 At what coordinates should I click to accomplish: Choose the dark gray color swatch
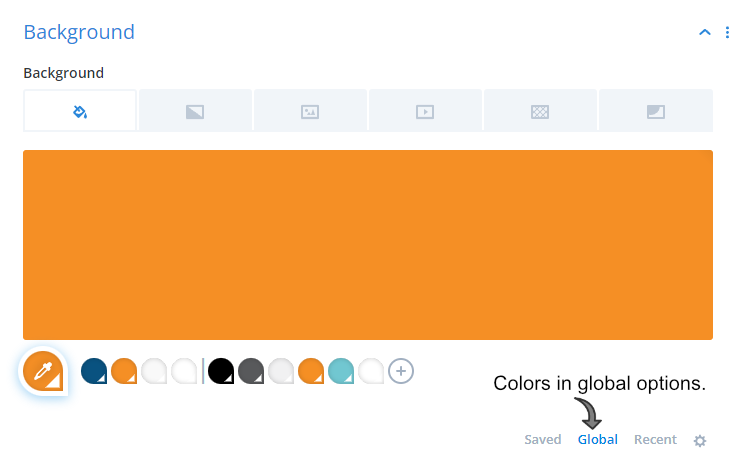click(251, 371)
